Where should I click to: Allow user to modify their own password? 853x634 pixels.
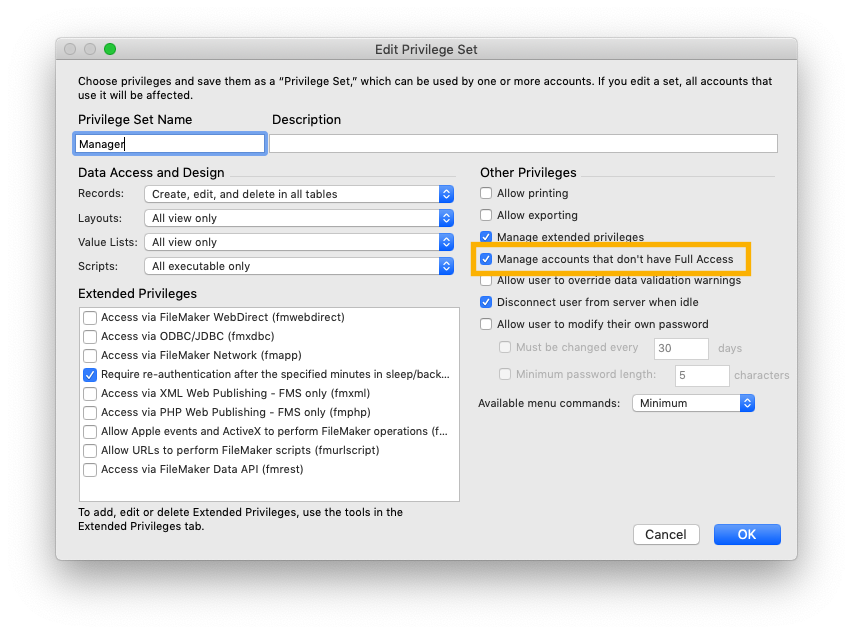click(x=486, y=324)
